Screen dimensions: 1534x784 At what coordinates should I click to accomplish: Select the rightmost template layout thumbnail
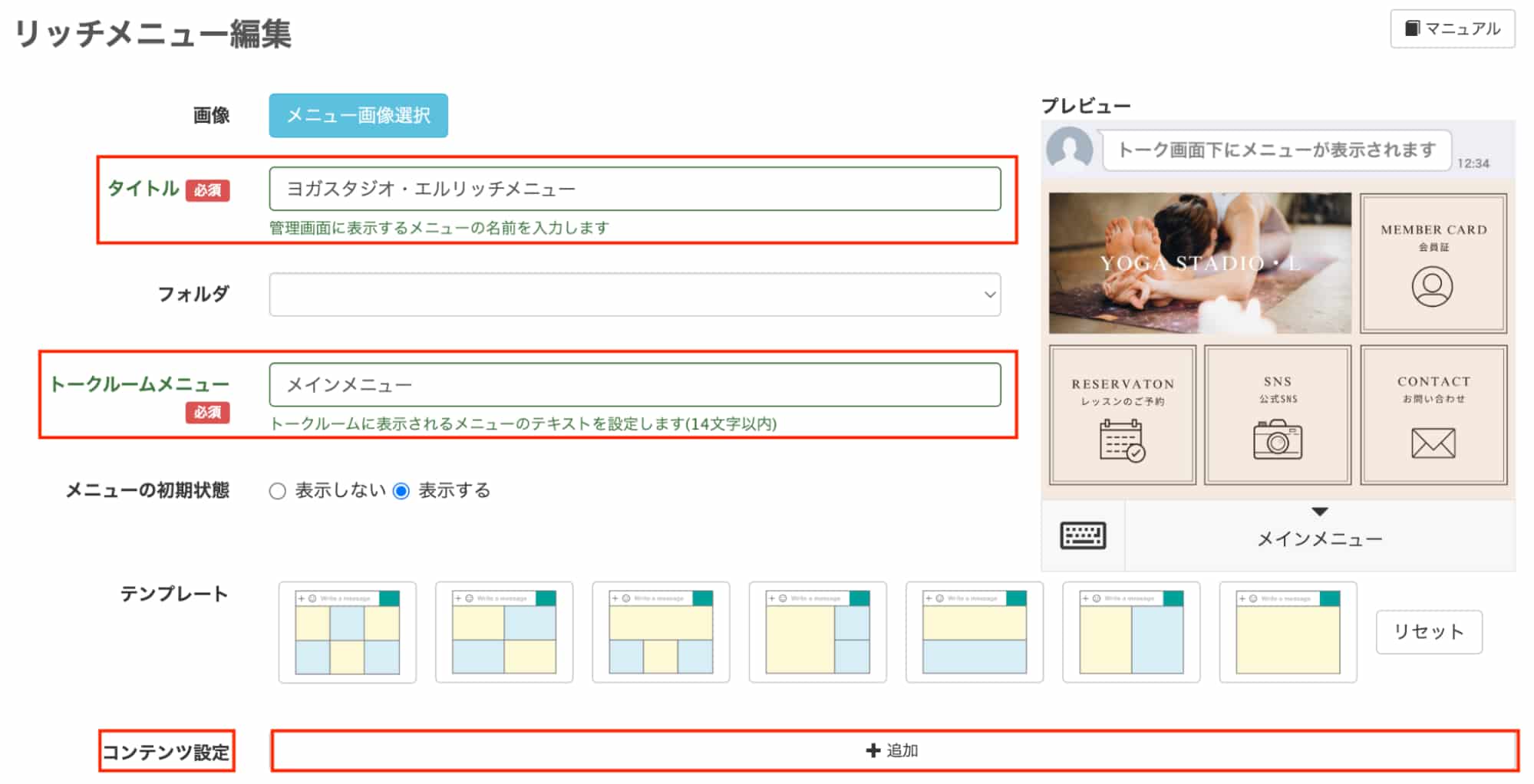(1287, 632)
